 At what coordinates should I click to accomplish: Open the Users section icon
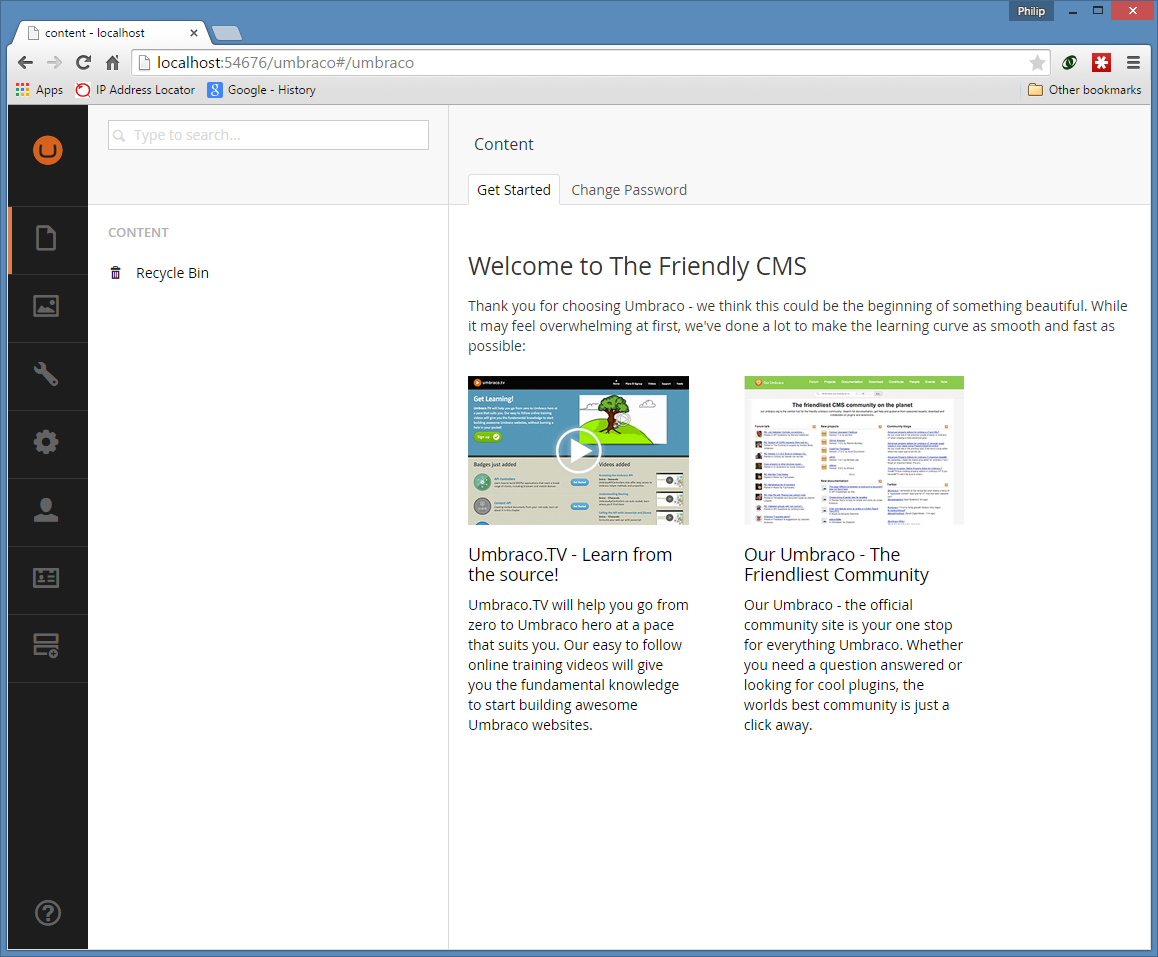tap(46, 510)
